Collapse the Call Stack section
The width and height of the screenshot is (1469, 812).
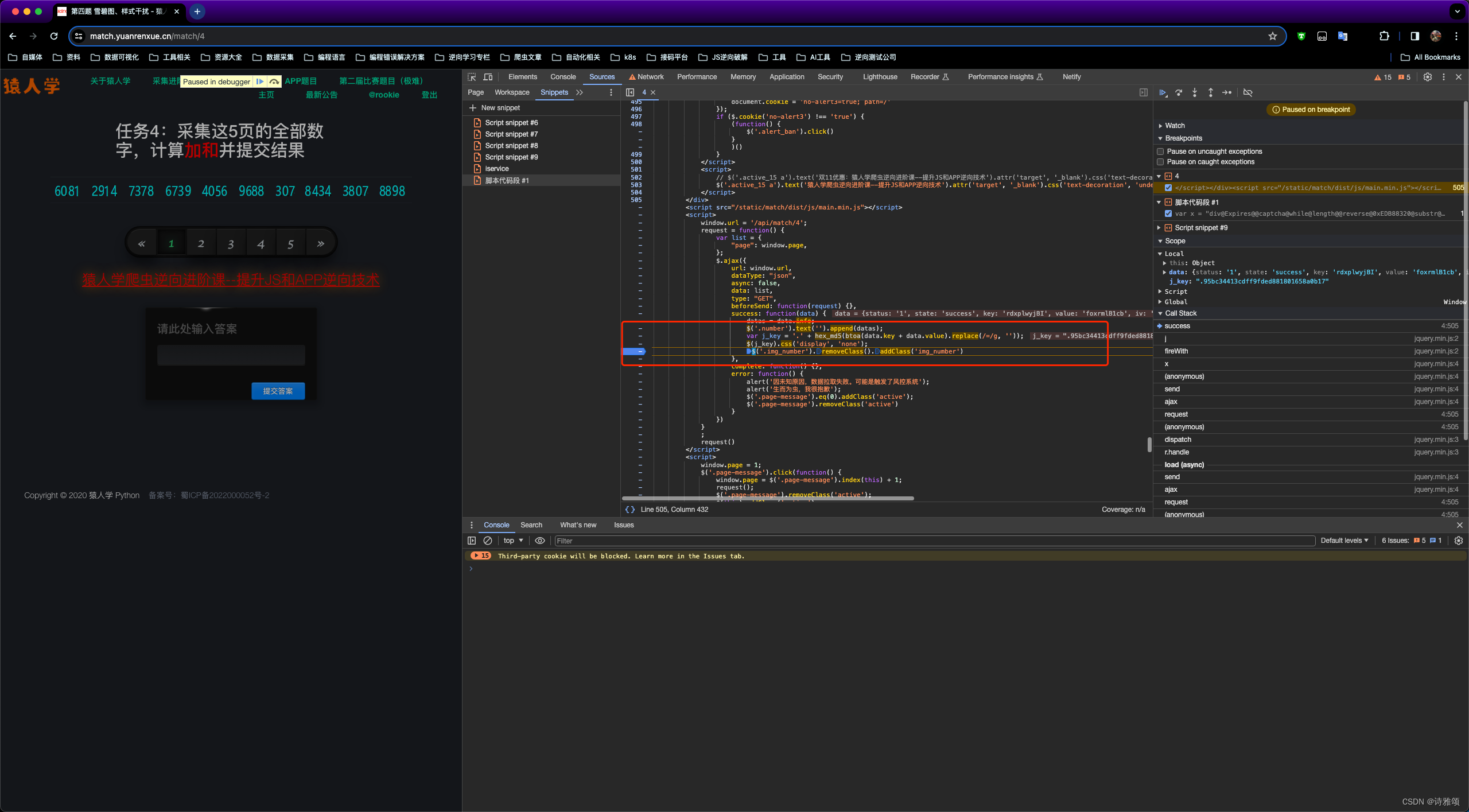point(1180,313)
